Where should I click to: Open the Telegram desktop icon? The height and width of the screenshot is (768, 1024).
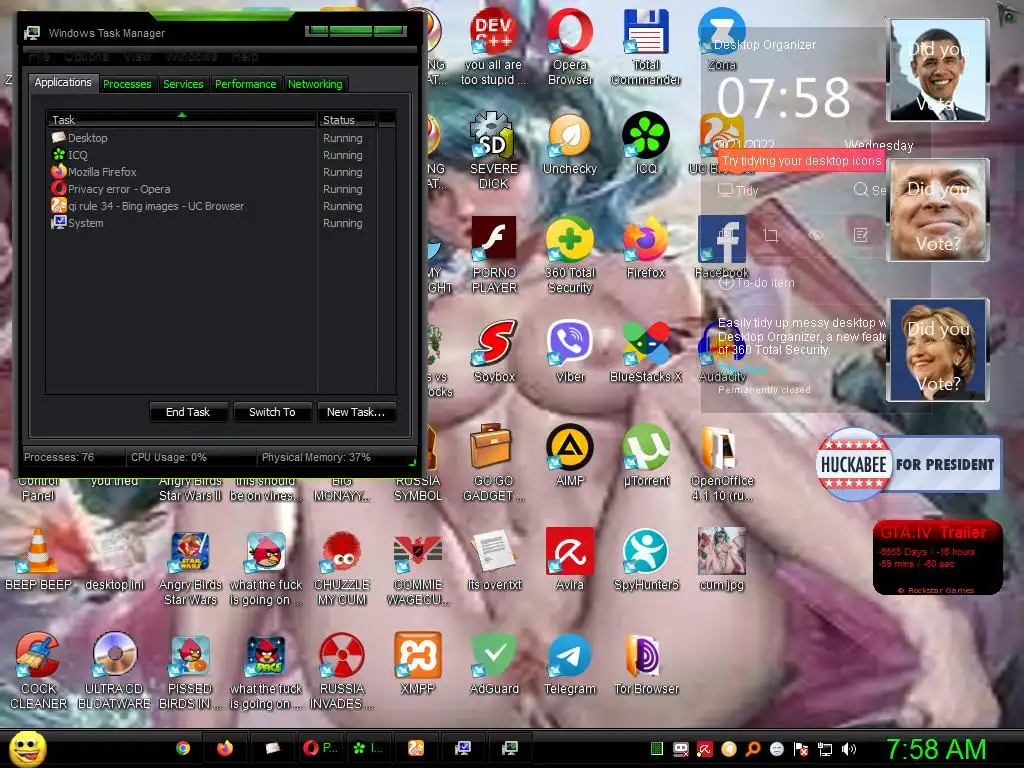click(x=570, y=663)
